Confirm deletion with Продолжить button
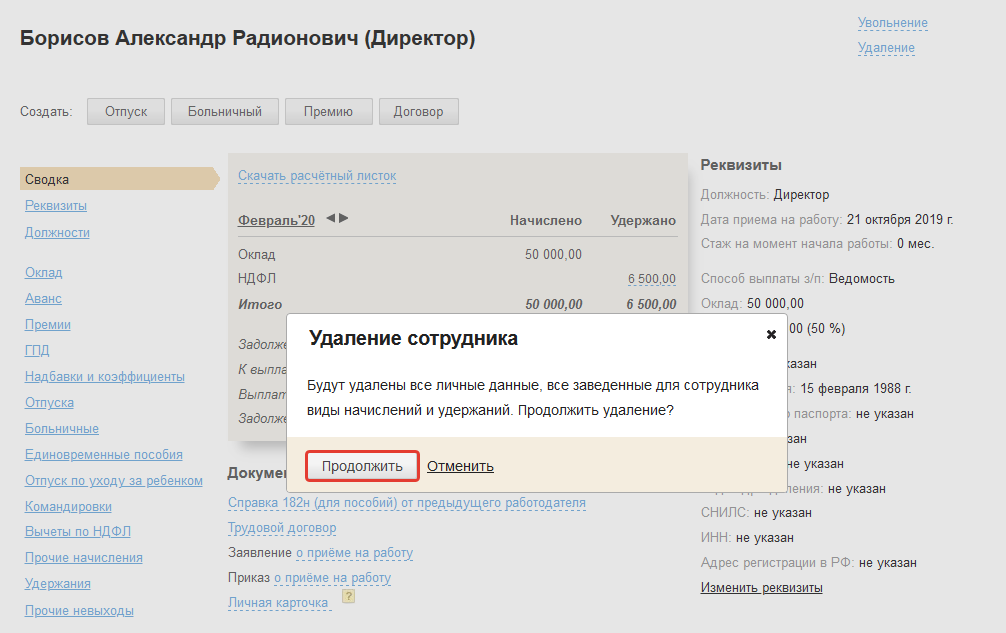 pos(362,466)
